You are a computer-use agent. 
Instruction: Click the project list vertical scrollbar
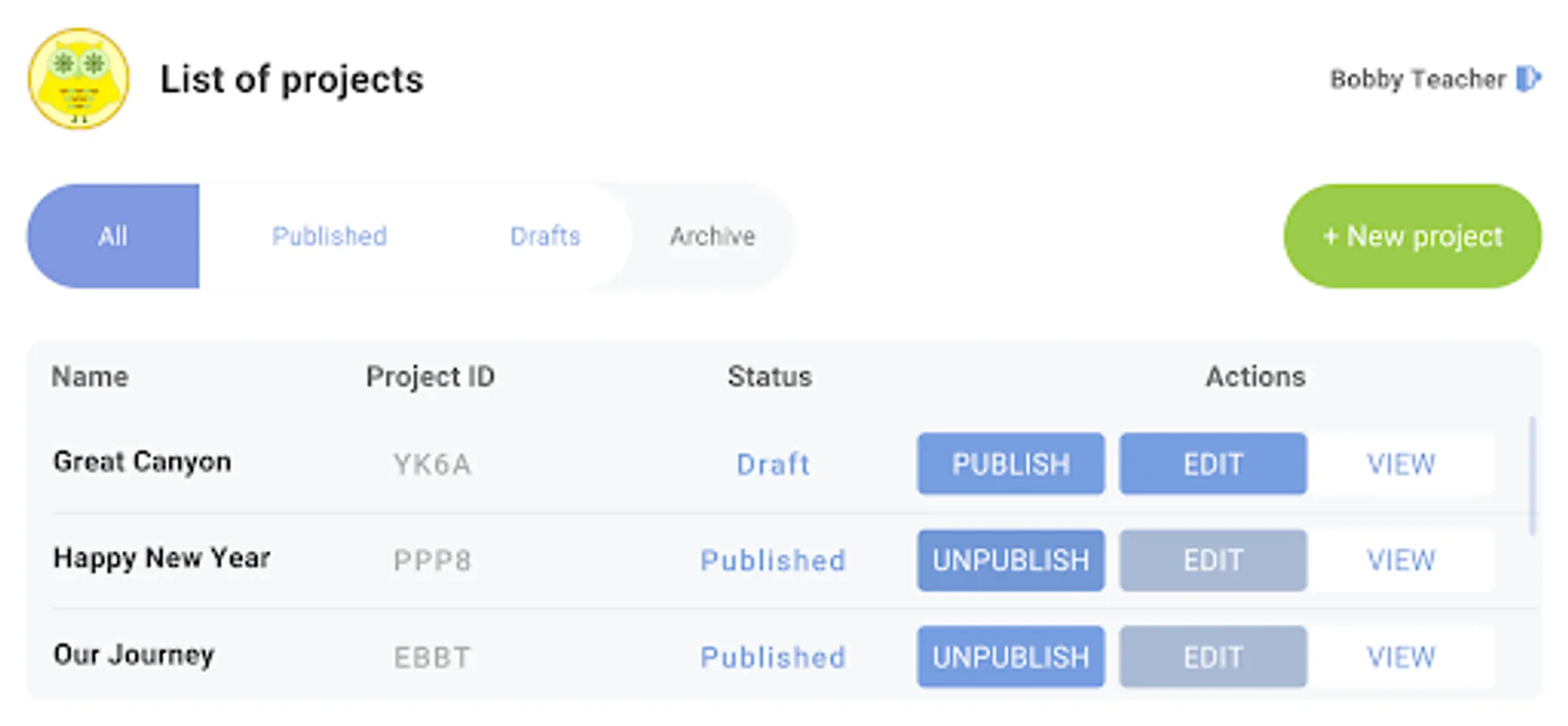click(1532, 476)
